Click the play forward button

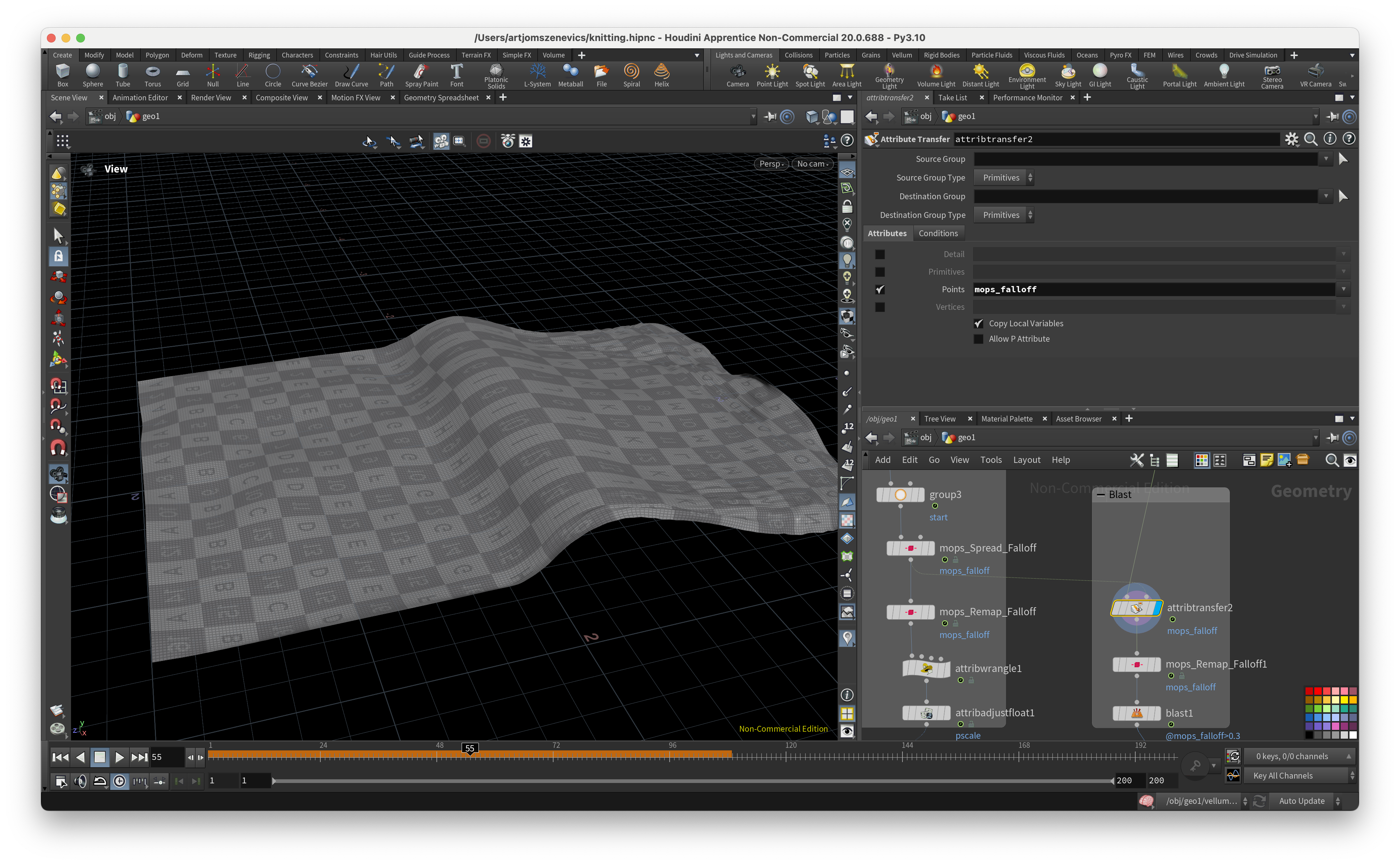coord(119,757)
